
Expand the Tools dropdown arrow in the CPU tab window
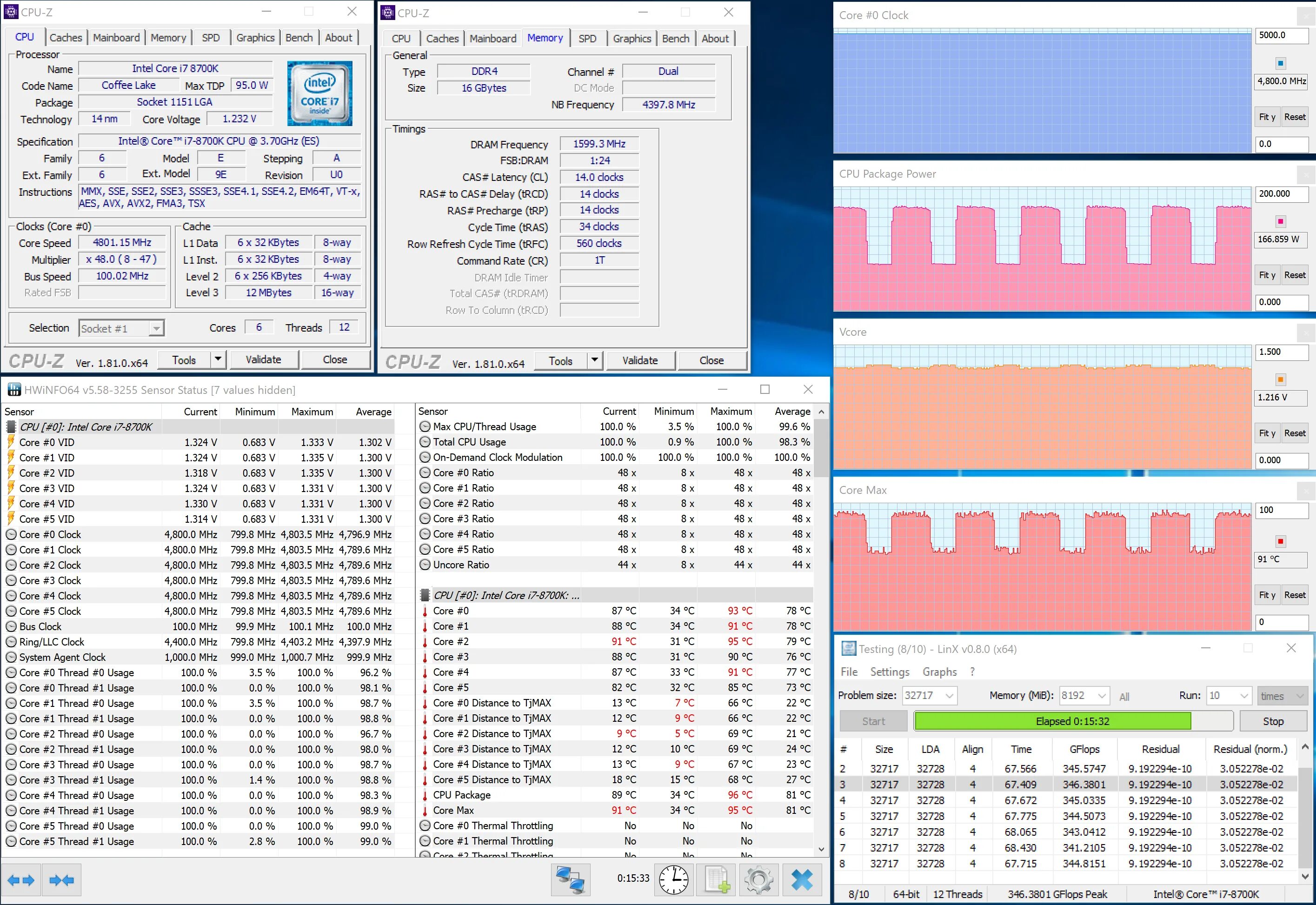point(217,359)
